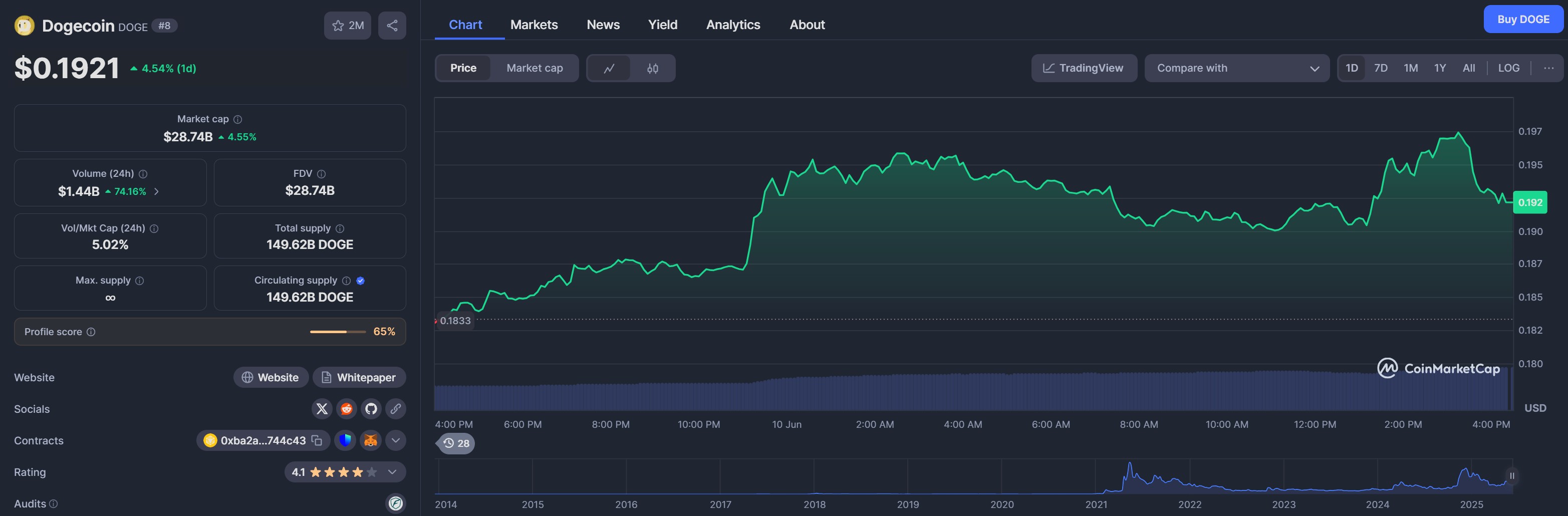The width and height of the screenshot is (1568, 516).
Task: Open Markets tab
Action: coord(534,25)
